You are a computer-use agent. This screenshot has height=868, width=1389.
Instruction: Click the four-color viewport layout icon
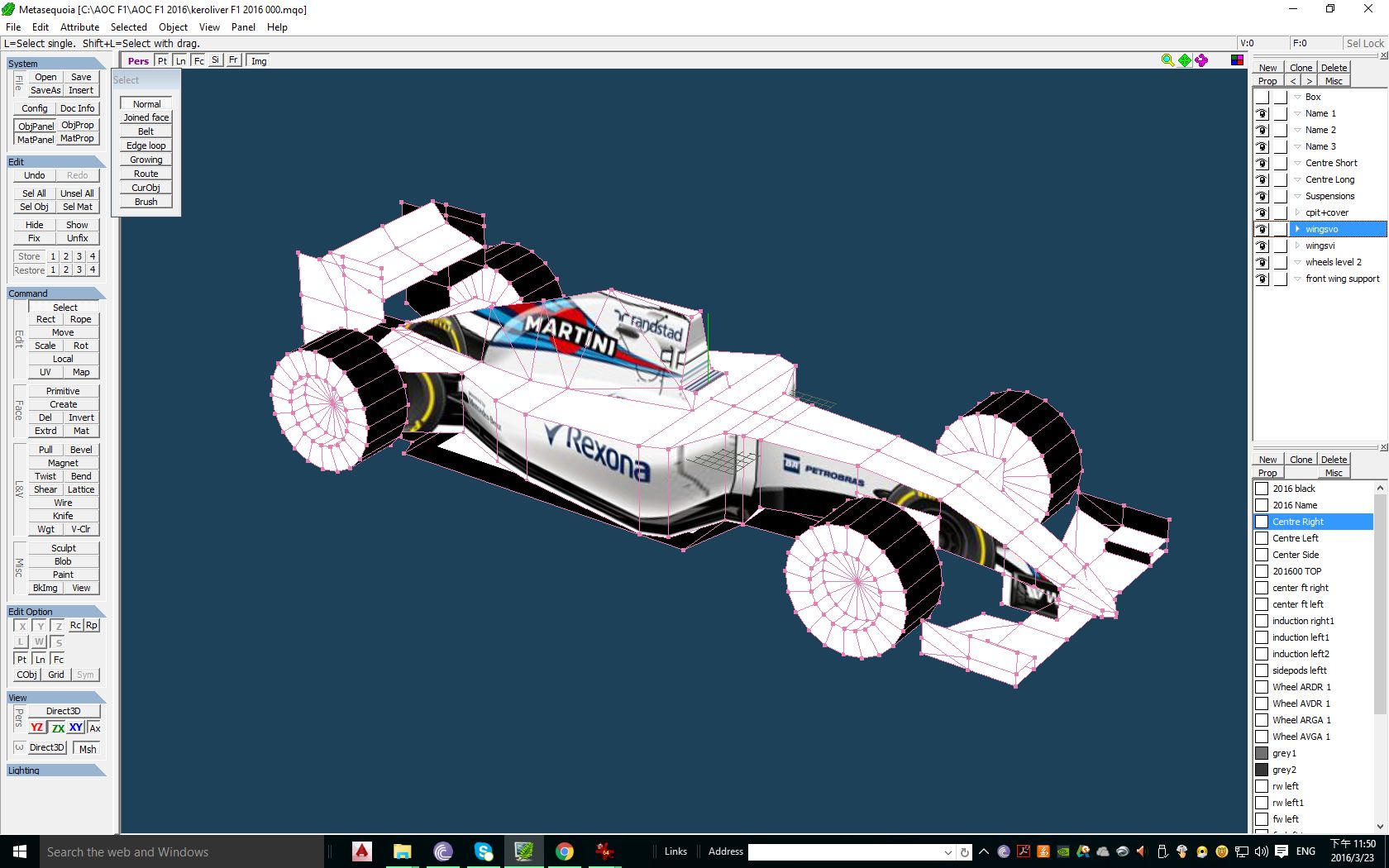(1237, 60)
